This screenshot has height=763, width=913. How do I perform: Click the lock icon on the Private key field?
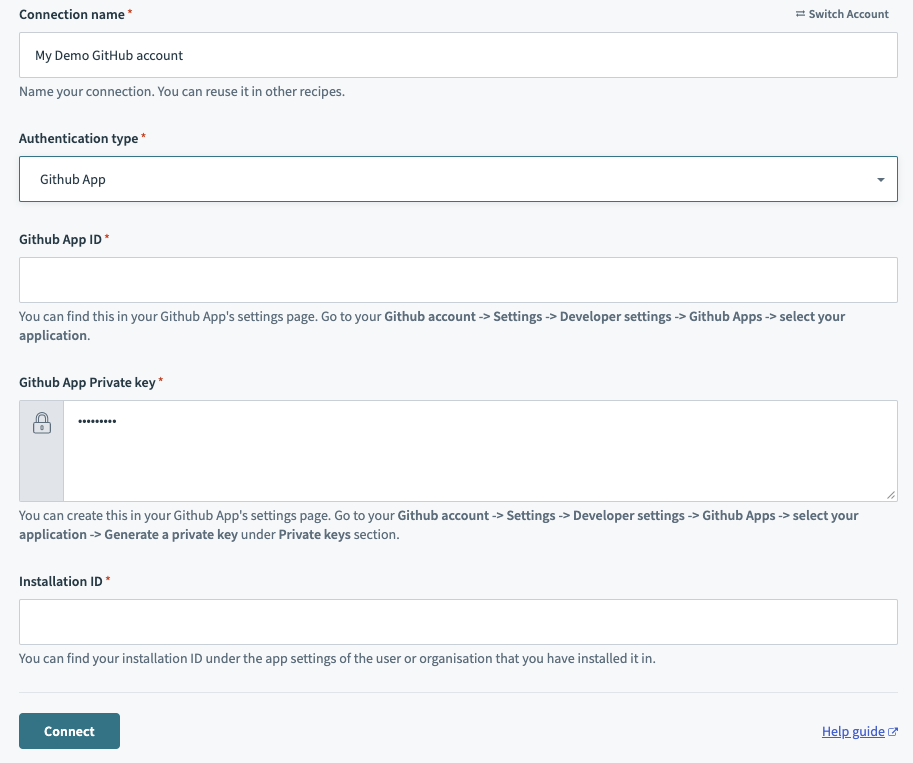coord(41,422)
